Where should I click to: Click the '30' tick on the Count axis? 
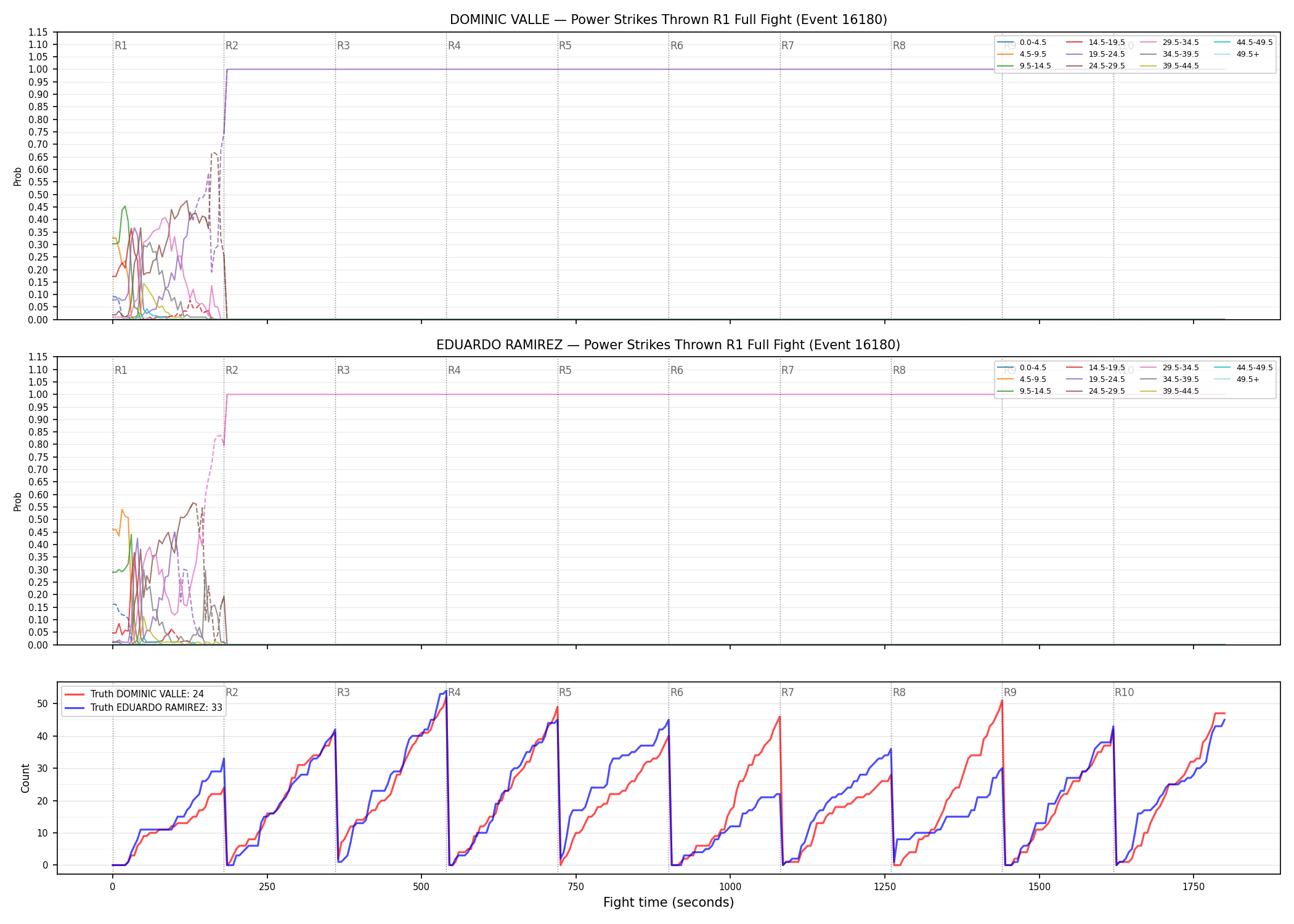[x=43, y=769]
